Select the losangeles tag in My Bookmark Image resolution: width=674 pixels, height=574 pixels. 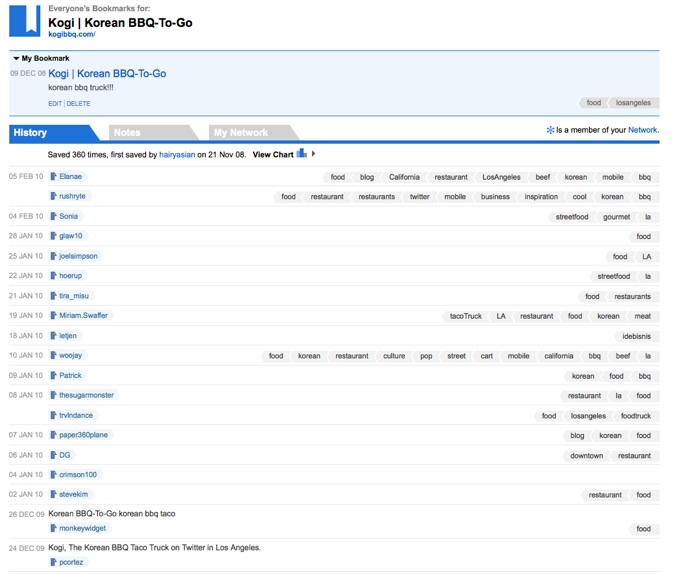[x=633, y=103]
